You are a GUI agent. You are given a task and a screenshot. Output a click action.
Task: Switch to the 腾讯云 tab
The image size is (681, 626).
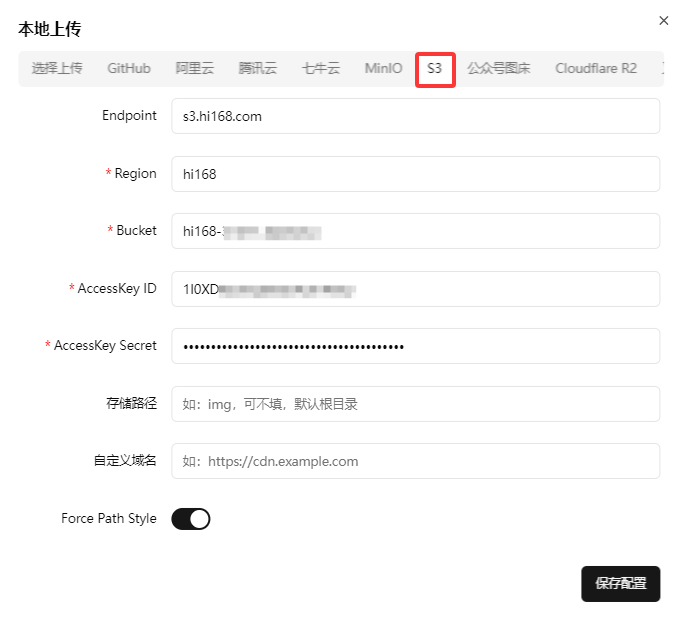pyautogui.click(x=257, y=69)
